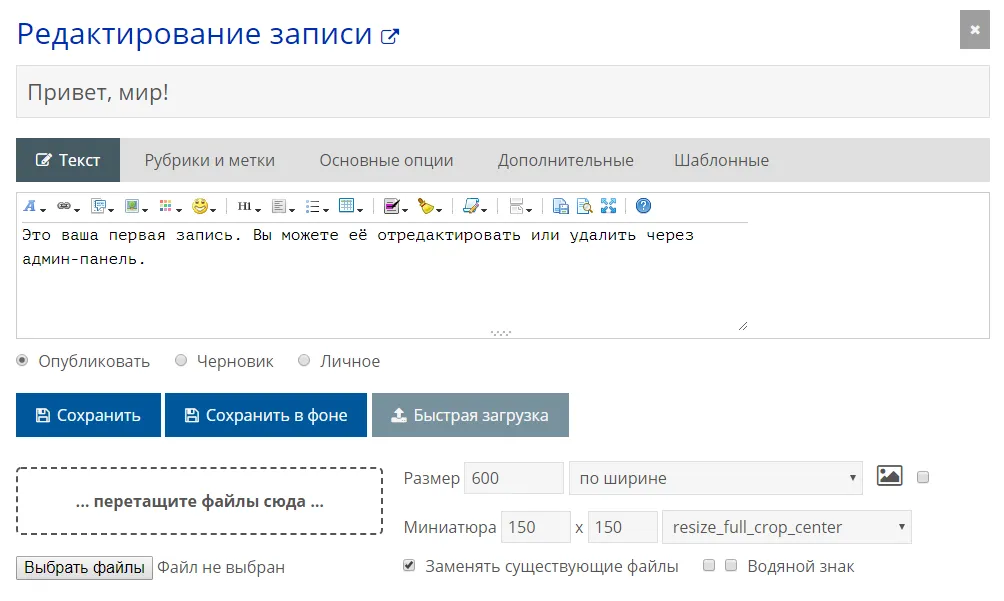Open the font formatting (A) tool

click(31, 207)
